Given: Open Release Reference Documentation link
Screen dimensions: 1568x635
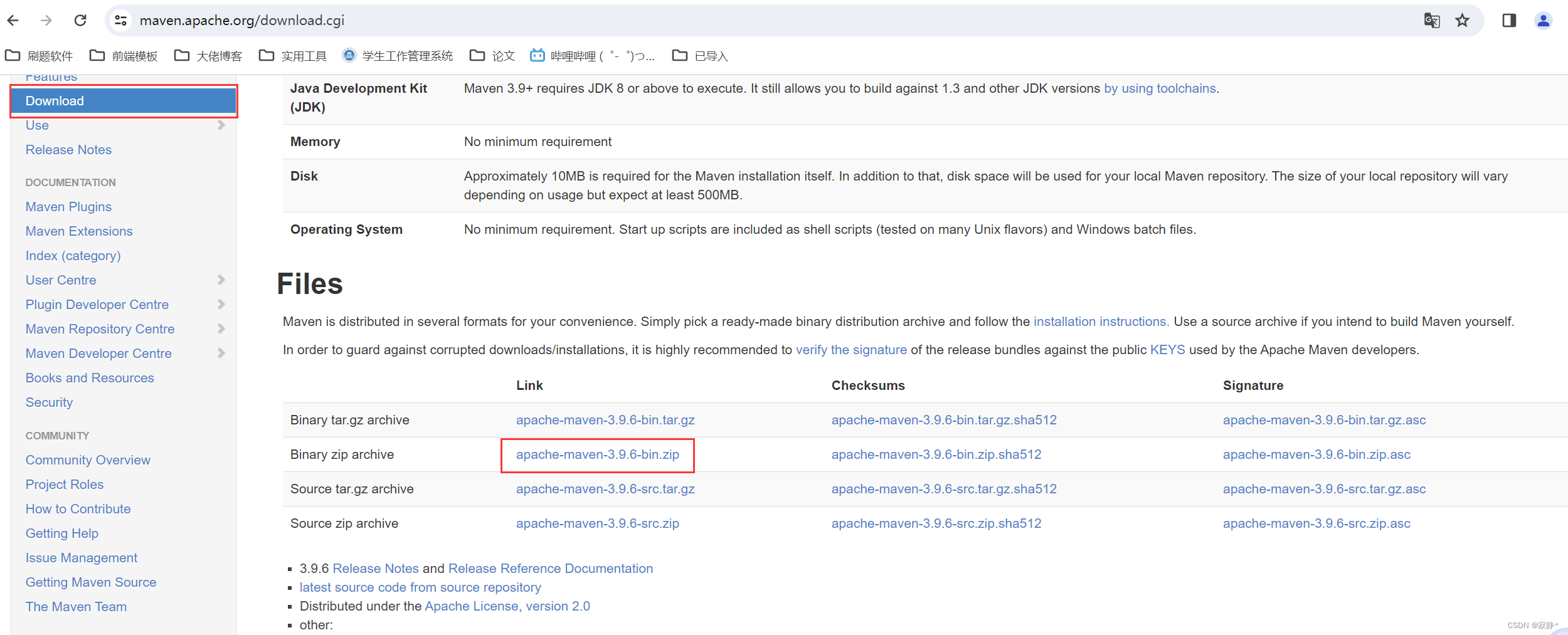Looking at the screenshot, I should pos(551,569).
